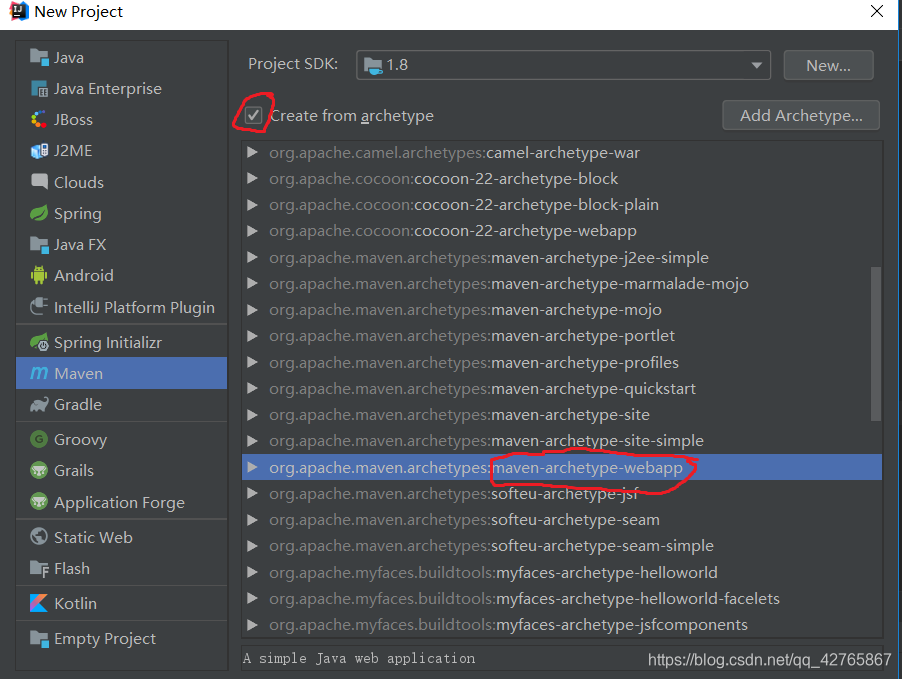The height and width of the screenshot is (679, 902).
Task: Click the IntelliJ Platform Plugin icon
Action: pos(39,307)
